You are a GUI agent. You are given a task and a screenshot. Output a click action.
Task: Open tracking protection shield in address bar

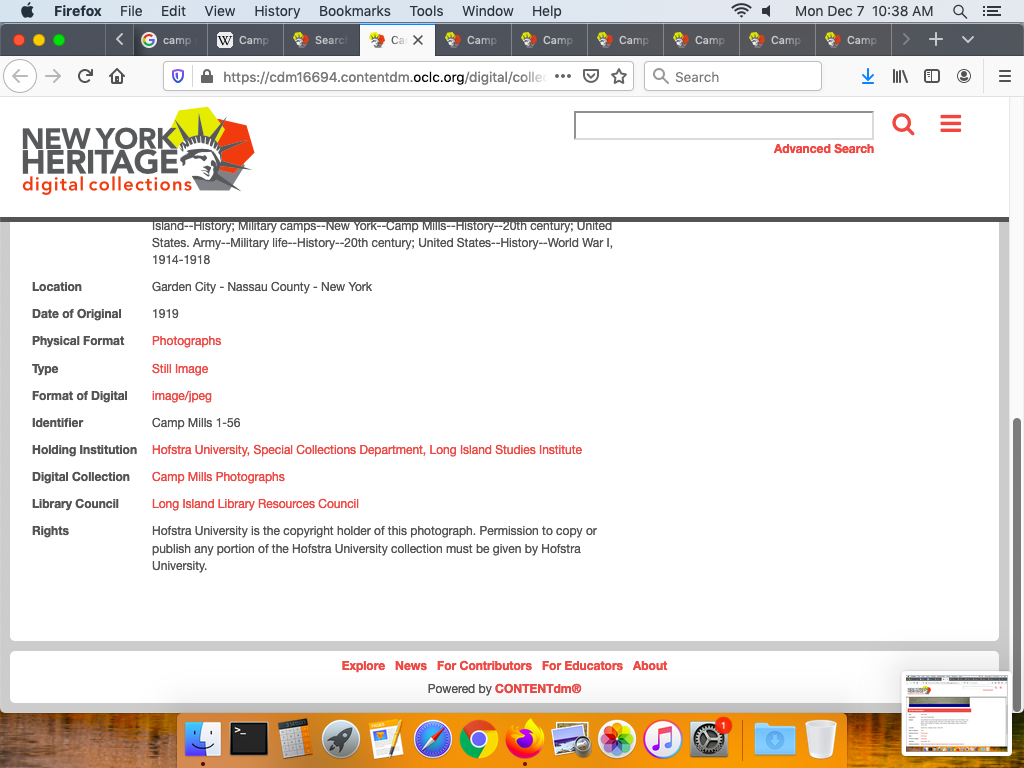pyautogui.click(x=178, y=77)
